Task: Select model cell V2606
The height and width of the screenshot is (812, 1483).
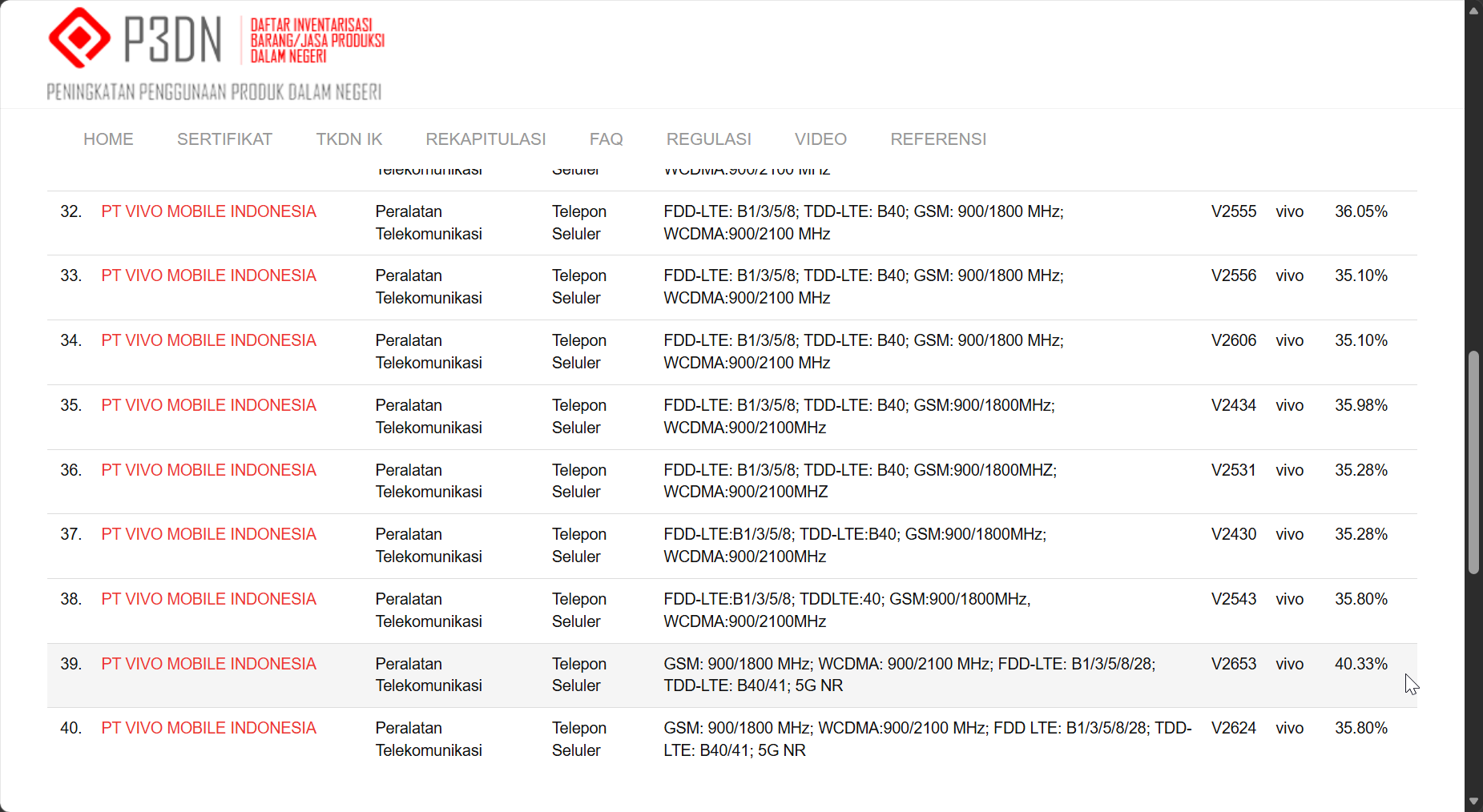Action: tap(1234, 340)
